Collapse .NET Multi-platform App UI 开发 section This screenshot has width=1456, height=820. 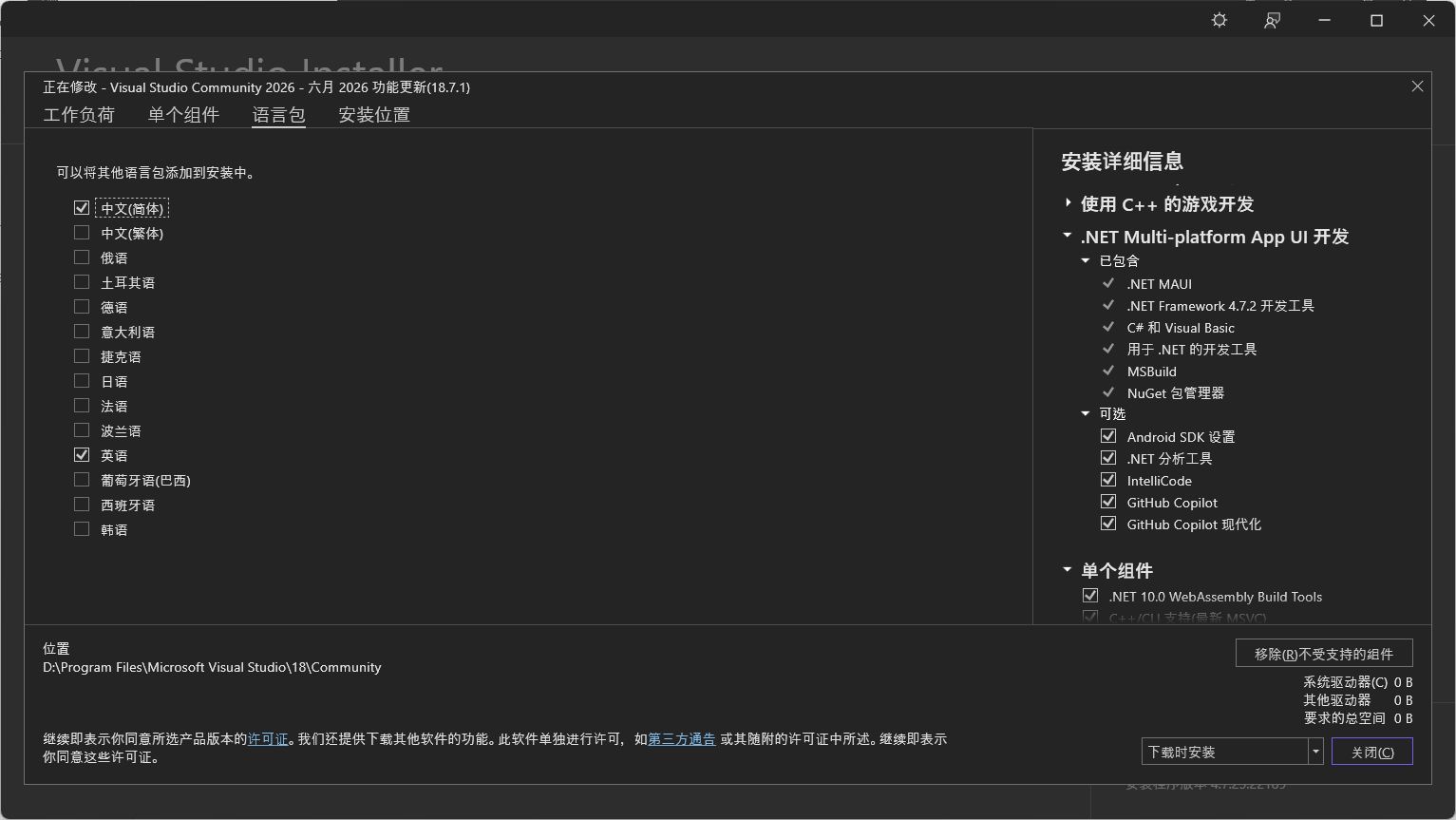point(1068,236)
